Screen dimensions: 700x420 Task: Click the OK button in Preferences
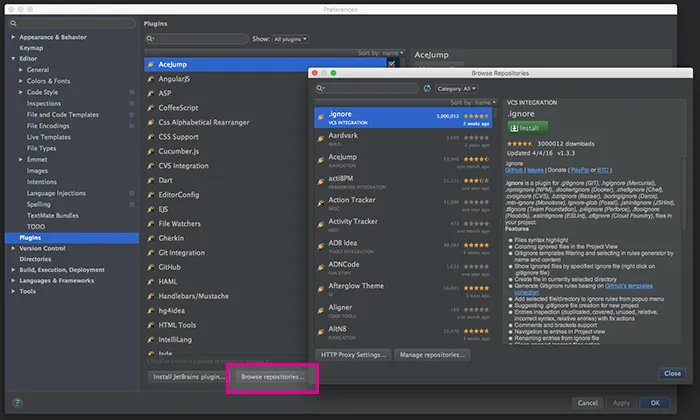tap(655, 403)
